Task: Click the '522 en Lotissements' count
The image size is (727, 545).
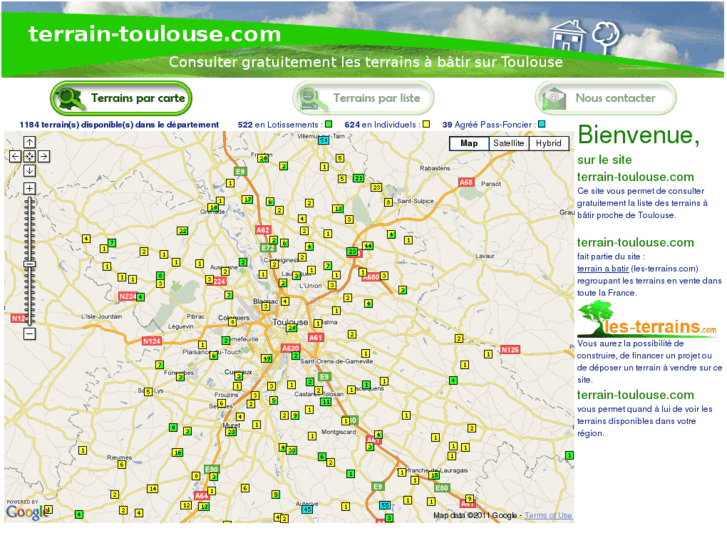Action: 280,124
